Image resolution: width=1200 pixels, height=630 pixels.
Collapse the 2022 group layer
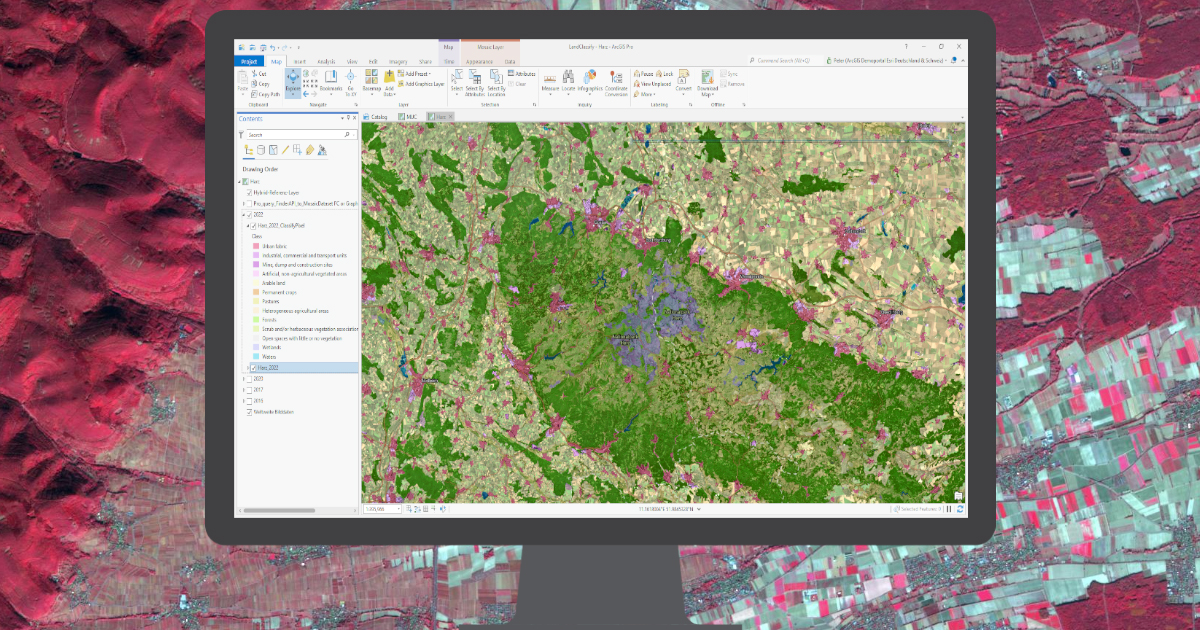click(242, 214)
